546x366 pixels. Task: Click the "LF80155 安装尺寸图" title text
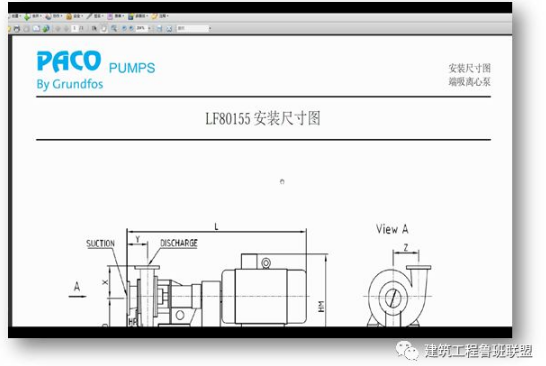(x=263, y=118)
